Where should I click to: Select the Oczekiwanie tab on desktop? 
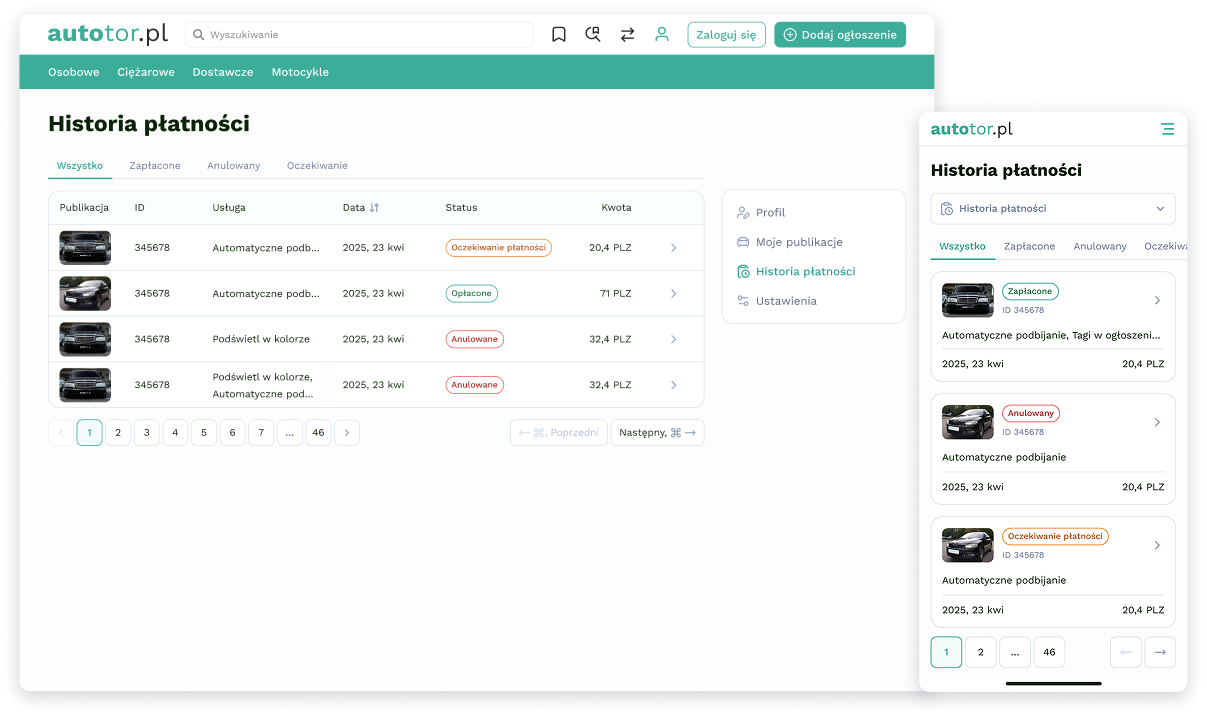coord(317,166)
